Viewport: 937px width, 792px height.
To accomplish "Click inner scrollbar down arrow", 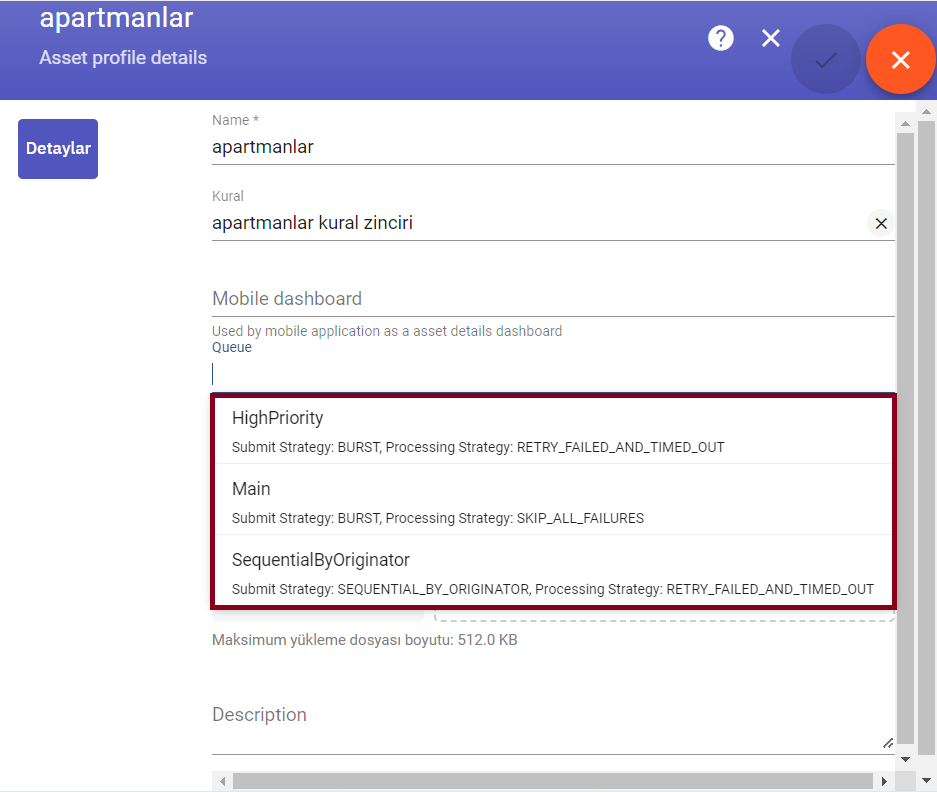I will click(905, 759).
